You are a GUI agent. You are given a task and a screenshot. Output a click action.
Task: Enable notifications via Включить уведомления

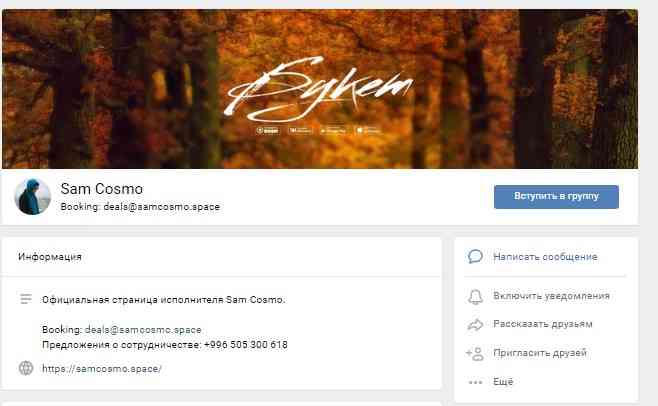click(x=551, y=296)
